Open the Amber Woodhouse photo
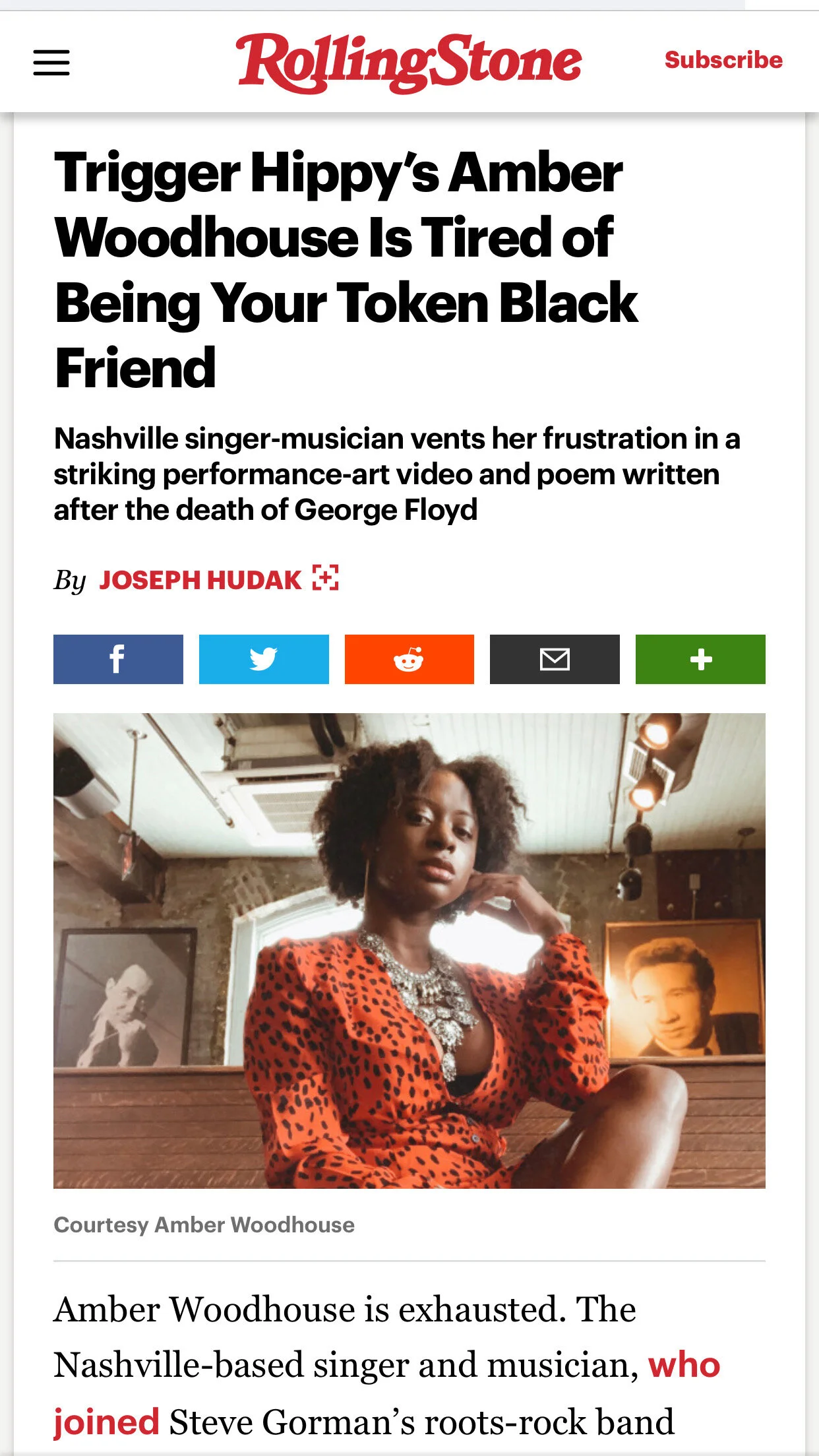 409,951
